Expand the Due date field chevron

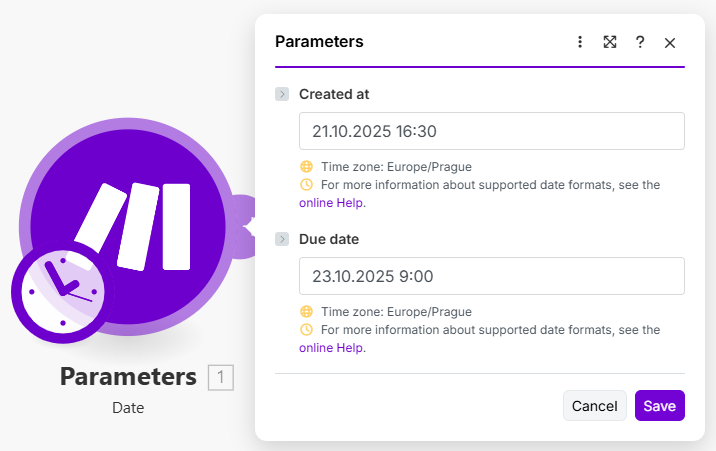(282, 240)
